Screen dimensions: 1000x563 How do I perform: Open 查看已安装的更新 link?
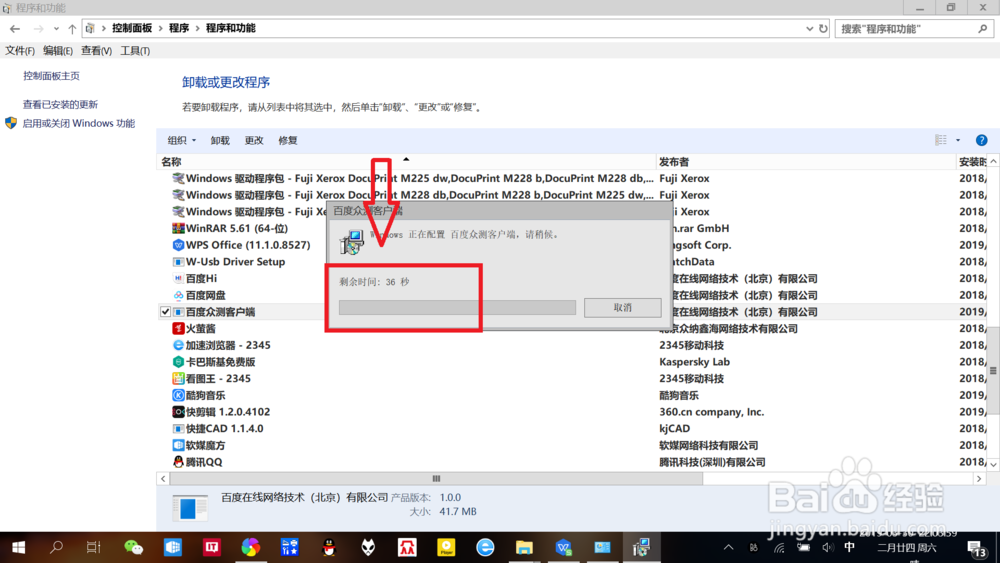[61, 105]
